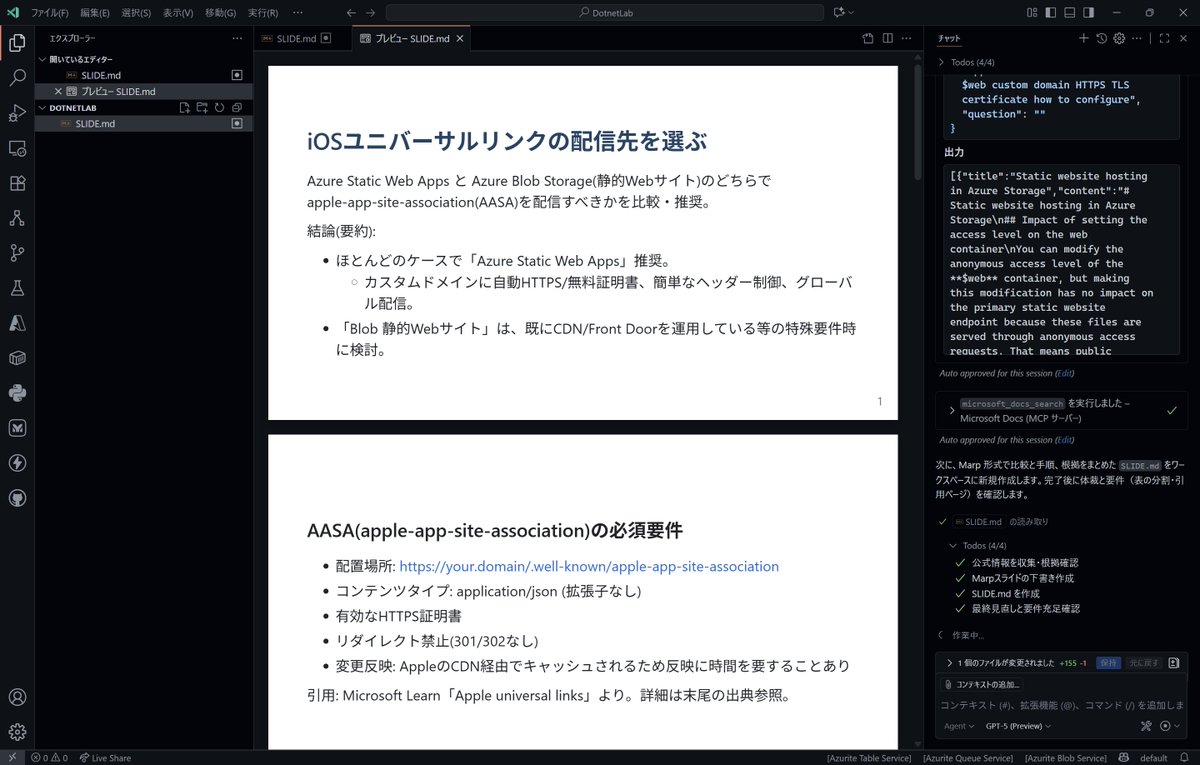Show chat history
The image size is (1200, 765).
1101,38
